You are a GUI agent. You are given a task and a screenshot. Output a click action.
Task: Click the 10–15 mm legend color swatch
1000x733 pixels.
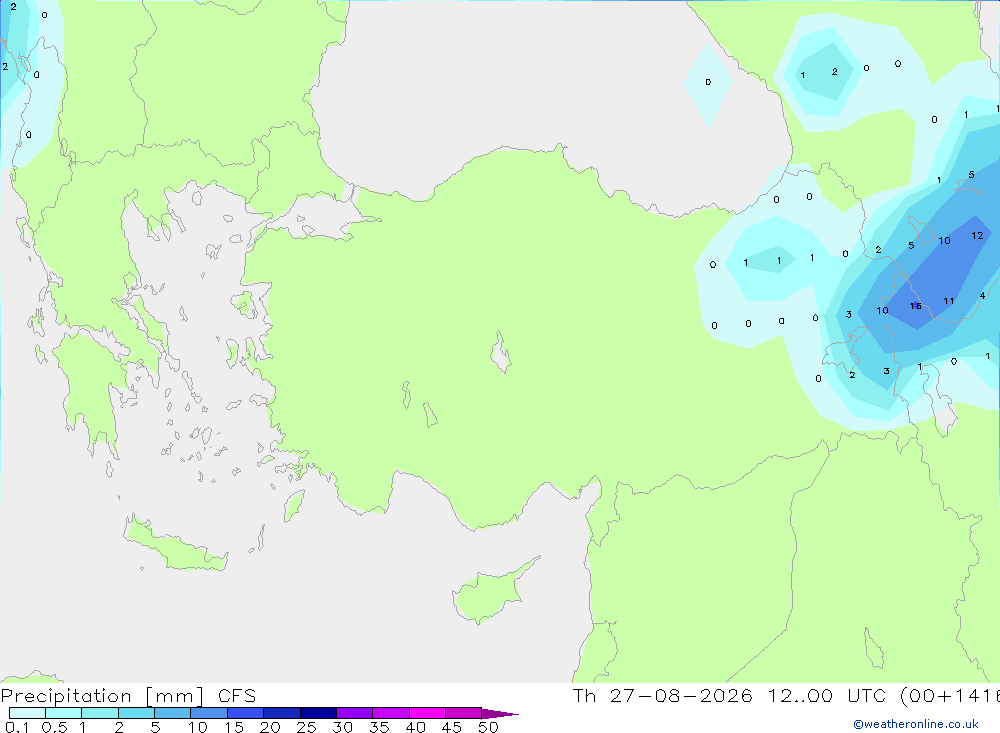209,713
